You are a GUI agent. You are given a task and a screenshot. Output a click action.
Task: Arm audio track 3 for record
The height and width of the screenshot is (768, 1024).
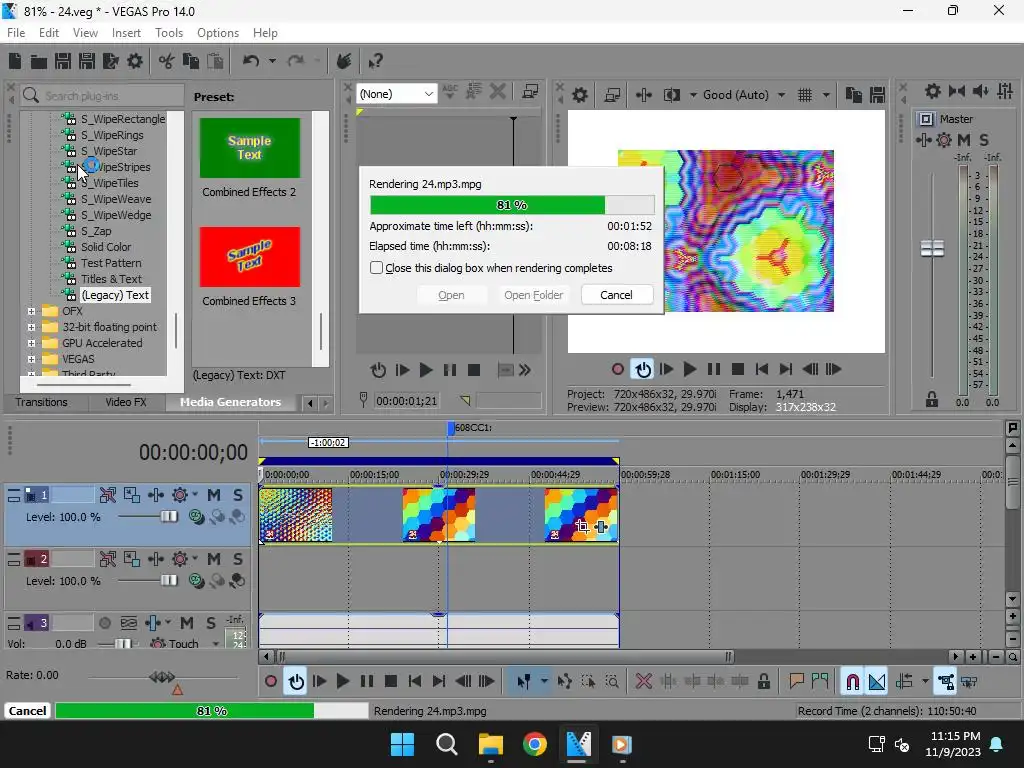click(104, 623)
